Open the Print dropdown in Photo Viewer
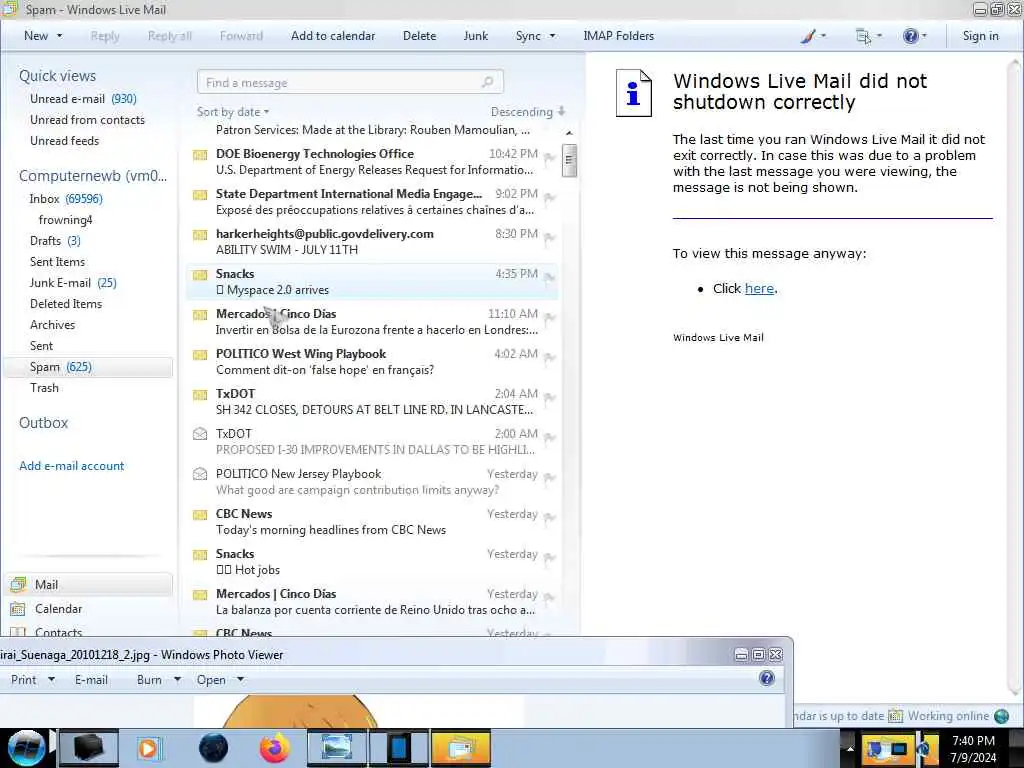Image resolution: width=1024 pixels, height=768 pixels. 51,680
